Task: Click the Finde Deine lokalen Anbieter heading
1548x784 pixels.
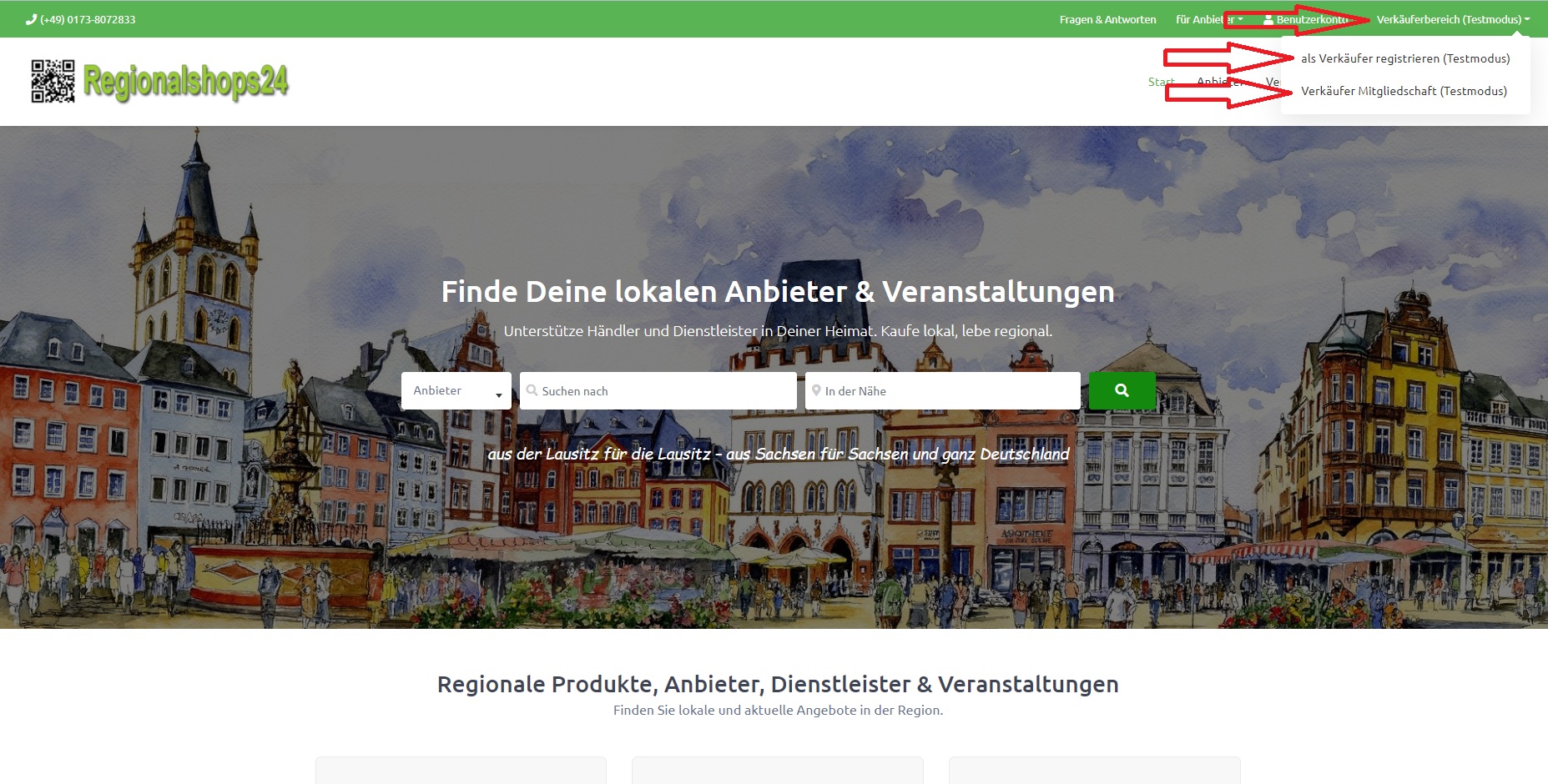Action: pos(777,292)
